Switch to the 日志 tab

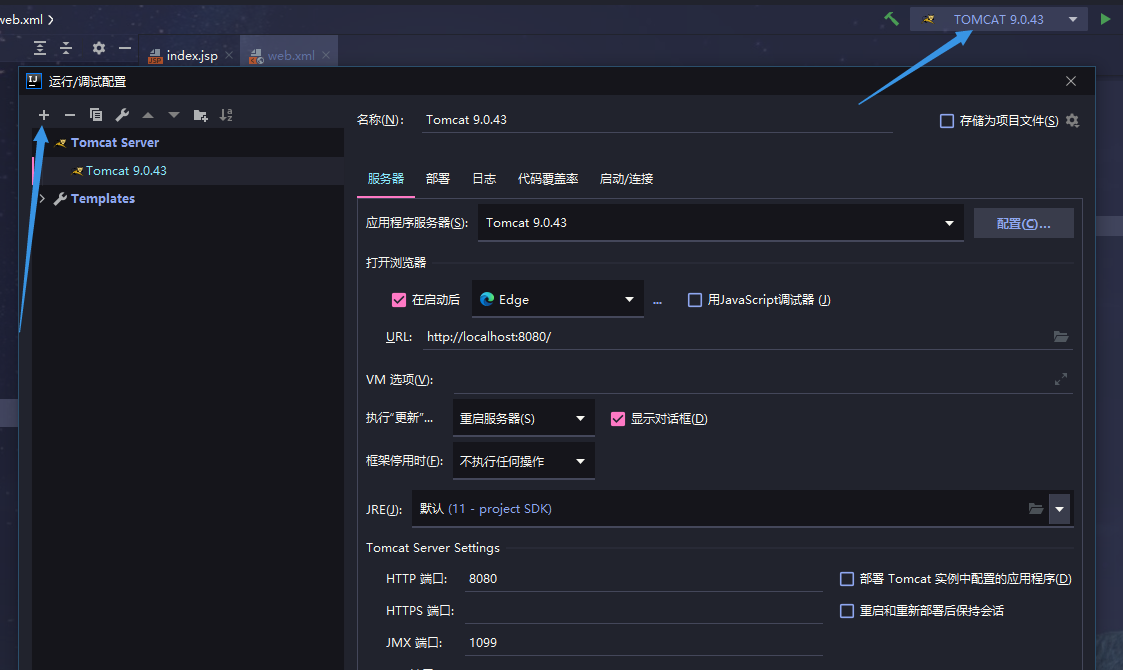(484, 178)
